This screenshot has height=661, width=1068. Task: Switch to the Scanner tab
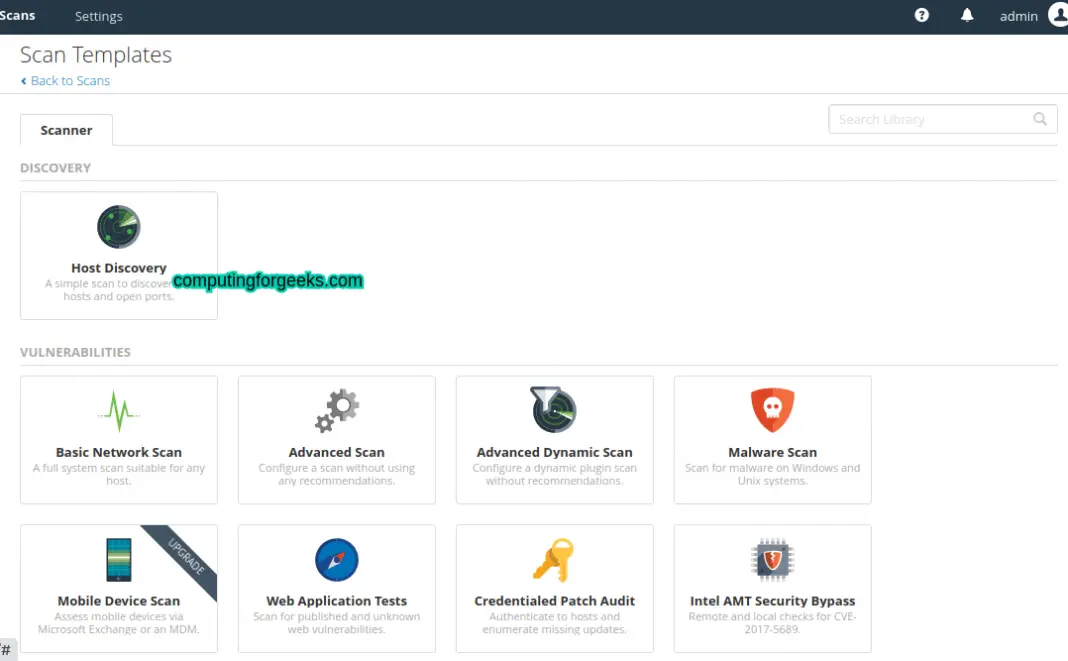coord(66,129)
